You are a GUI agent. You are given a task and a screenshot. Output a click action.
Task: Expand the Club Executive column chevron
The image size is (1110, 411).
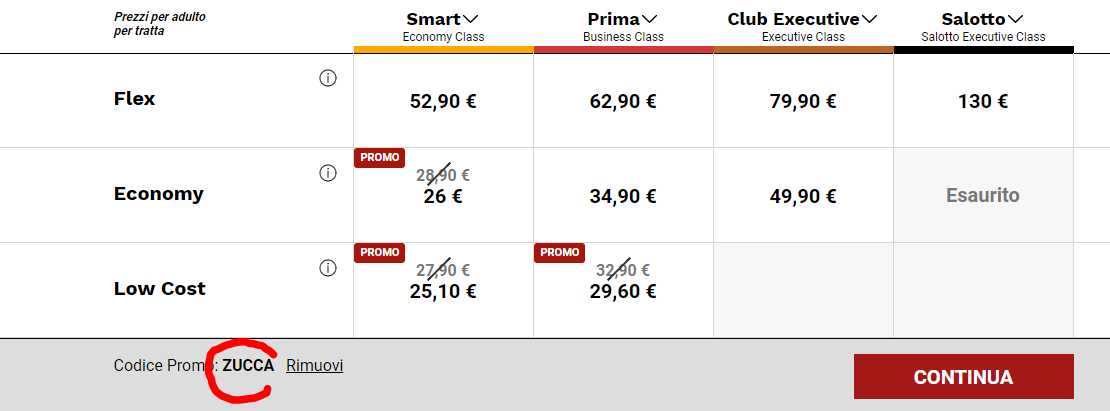click(870, 19)
